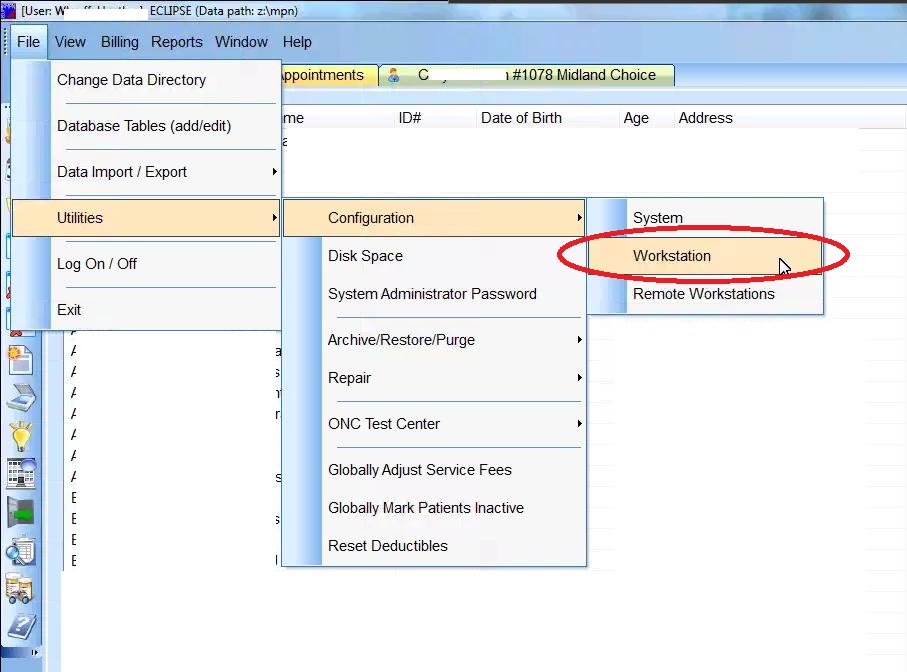Click the clipboard with magnifier icon
Viewport: 907px width, 672px height.
[21, 550]
